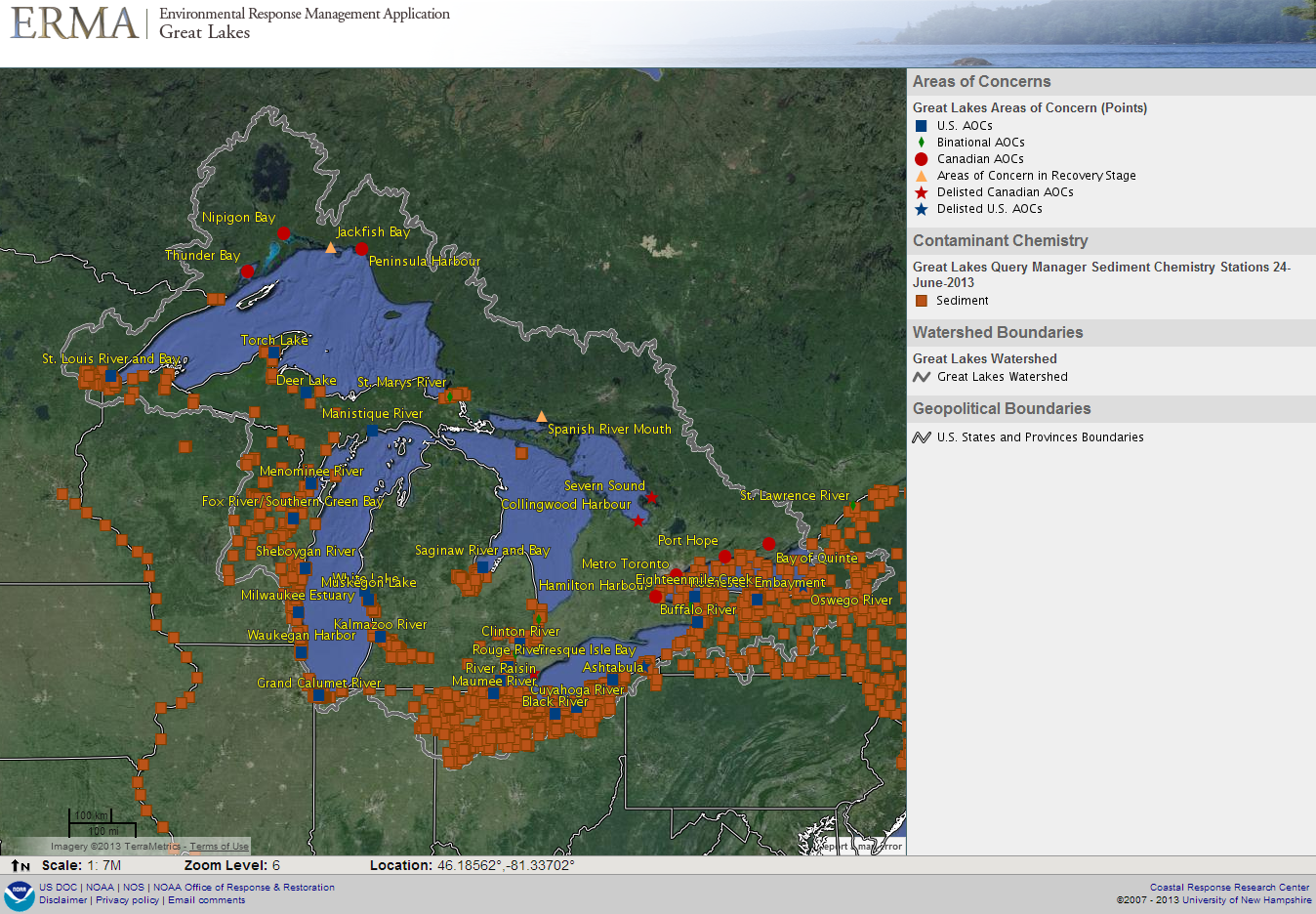Click the ERMA logo in header
The image size is (1316, 914).
[x=74, y=23]
